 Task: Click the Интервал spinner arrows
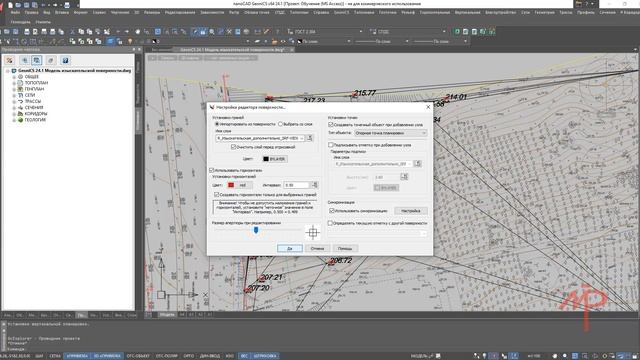point(314,185)
